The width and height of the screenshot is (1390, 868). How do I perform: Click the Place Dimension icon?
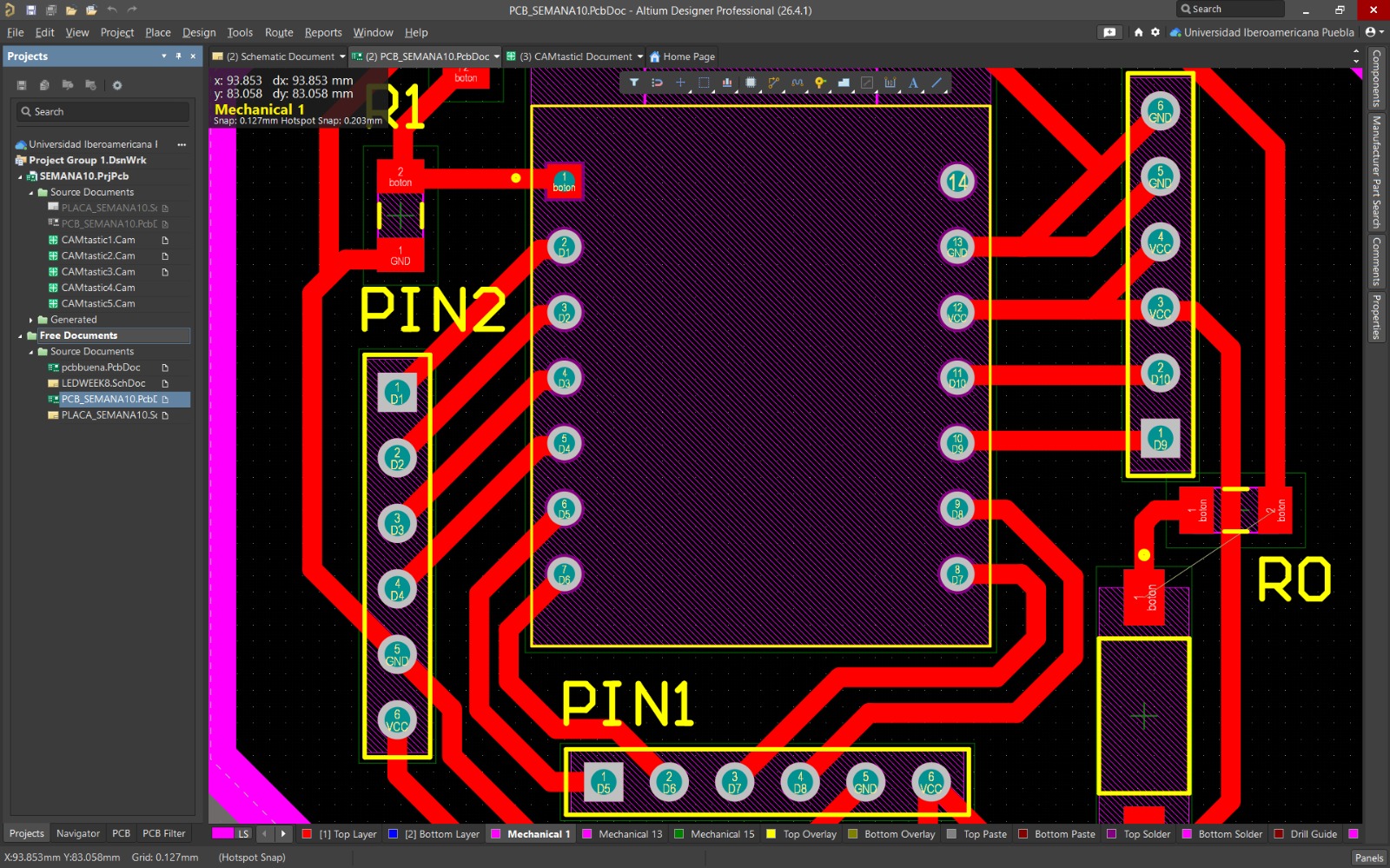(x=890, y=83)
